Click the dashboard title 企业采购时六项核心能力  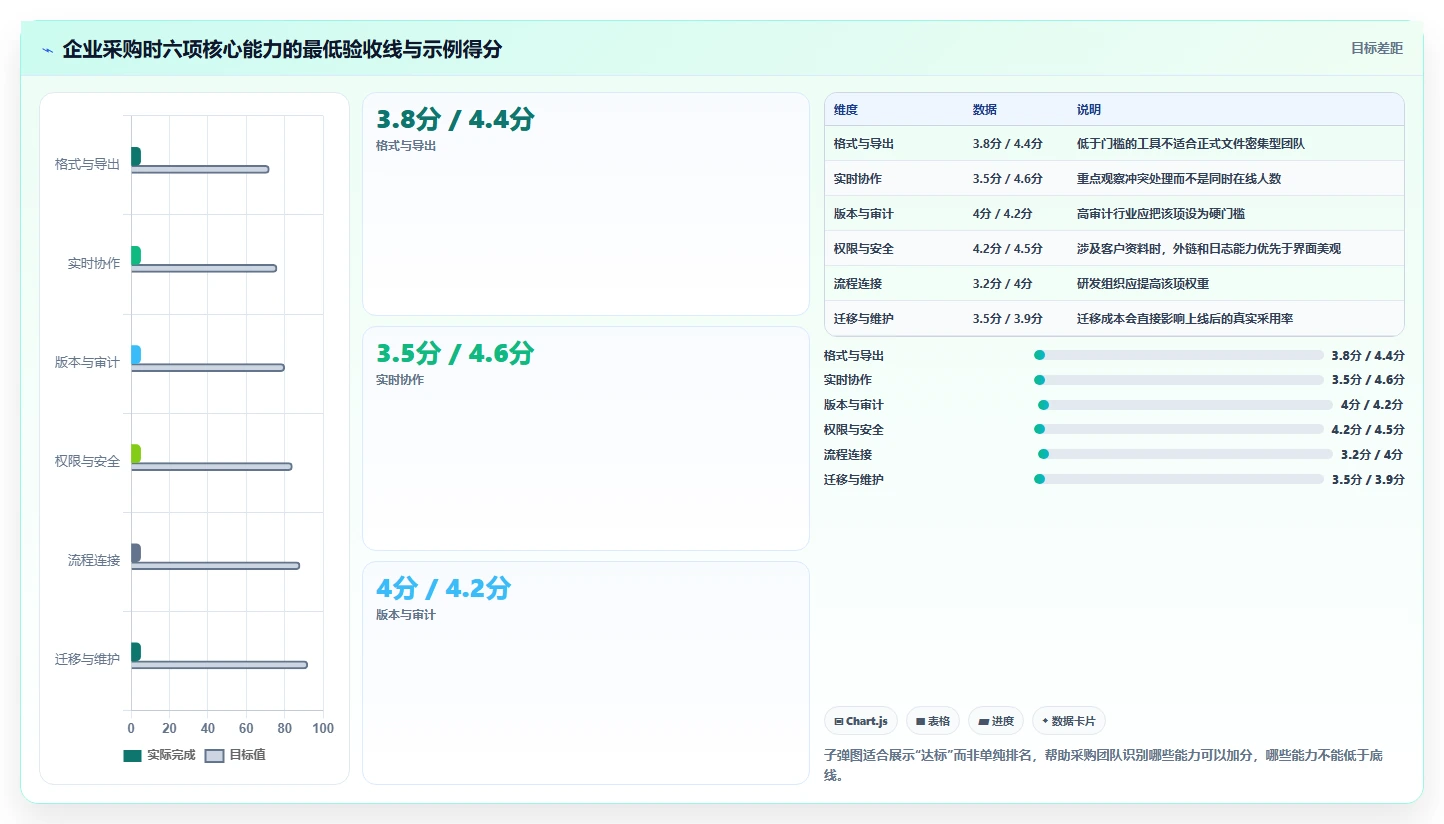(x=282, y=49)
